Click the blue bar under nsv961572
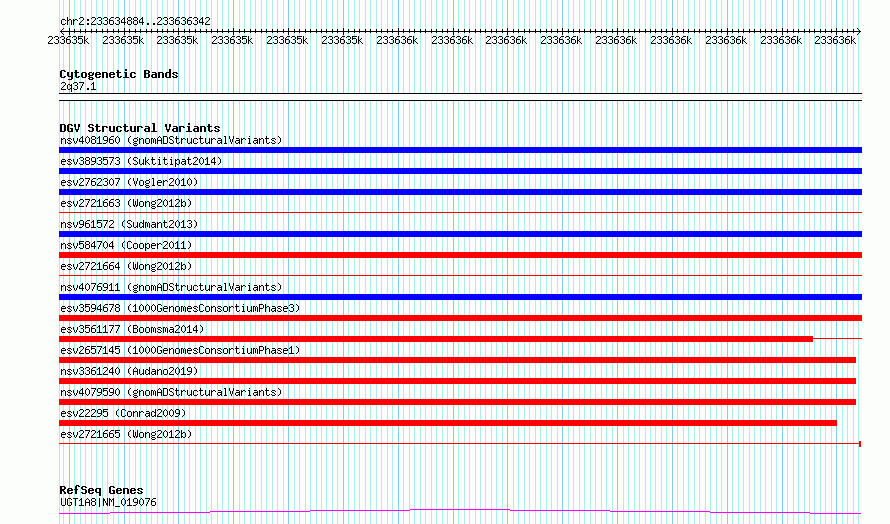The width and height of the screenshot is (890, 524). tap(460, 234)
